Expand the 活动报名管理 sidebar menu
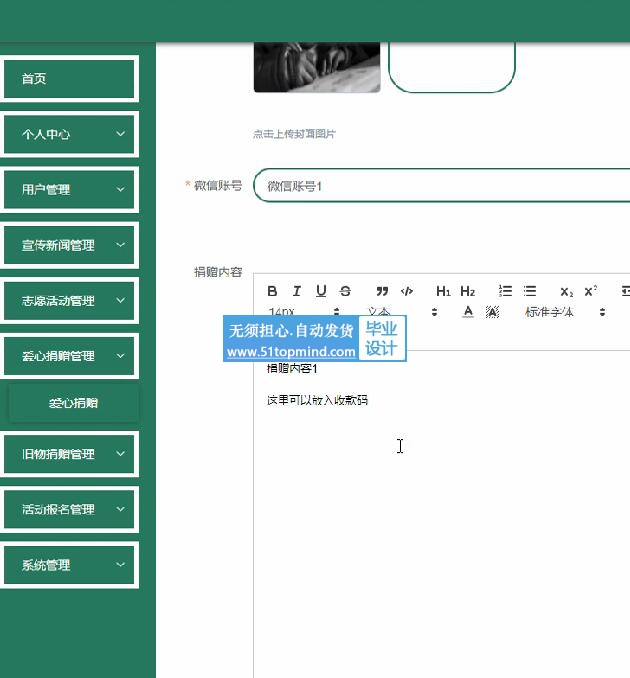630x678 pixels. (x=69, y=509)
